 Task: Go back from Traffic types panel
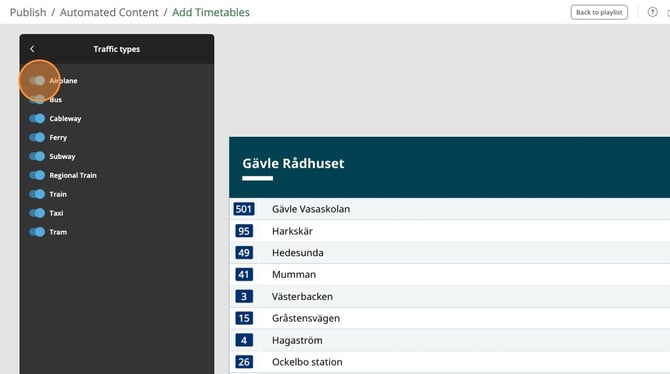[32, 49]
